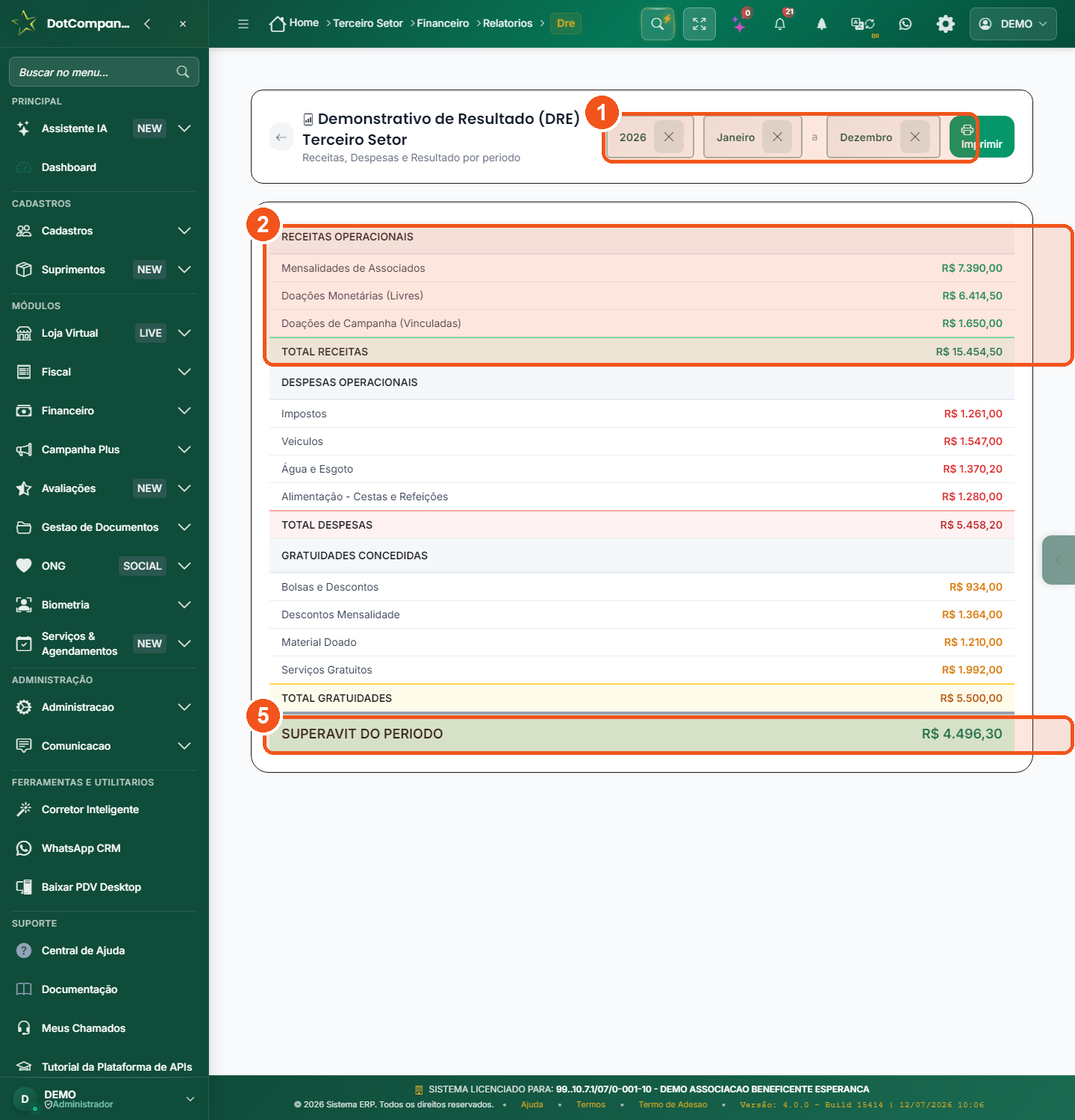Open the Dashboard menu item
Viewport: 1075px width, 1120px height.
coord(104,167)
